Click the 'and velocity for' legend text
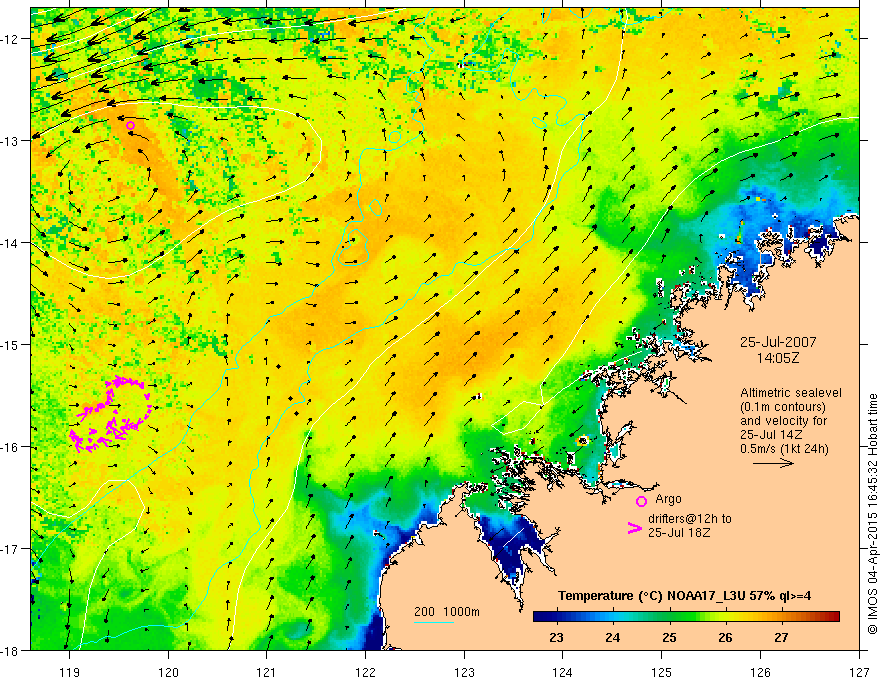 pos(783,421)
